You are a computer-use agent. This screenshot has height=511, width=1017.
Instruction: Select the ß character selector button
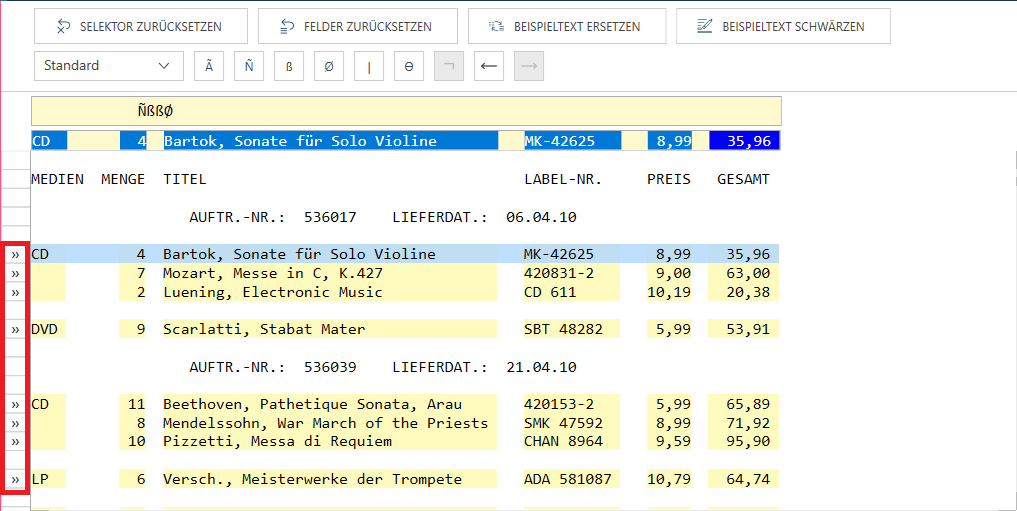[x=289, y=66]
